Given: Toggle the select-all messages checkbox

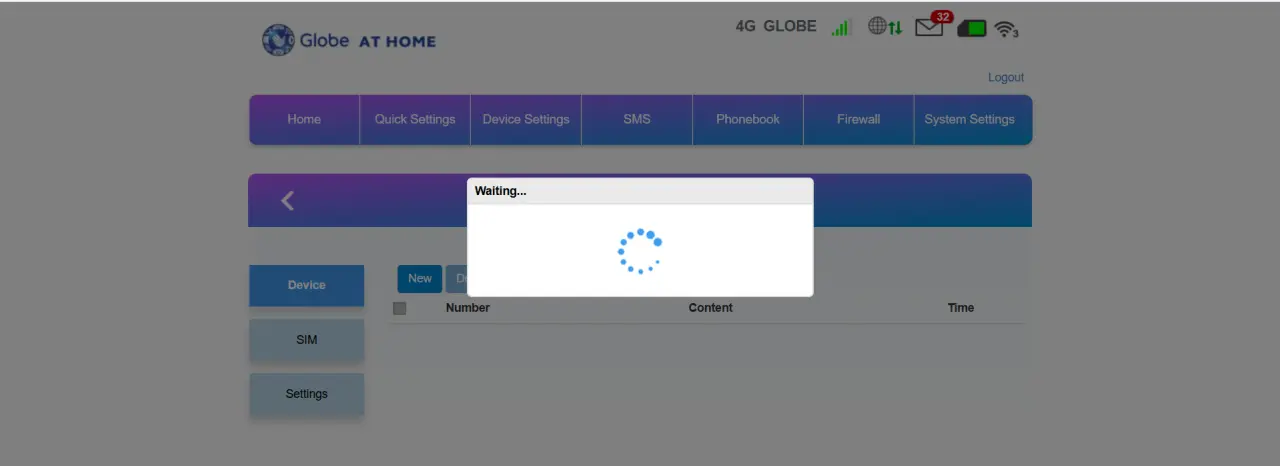Looking at the screenshot, I should [x=400, y=308].
